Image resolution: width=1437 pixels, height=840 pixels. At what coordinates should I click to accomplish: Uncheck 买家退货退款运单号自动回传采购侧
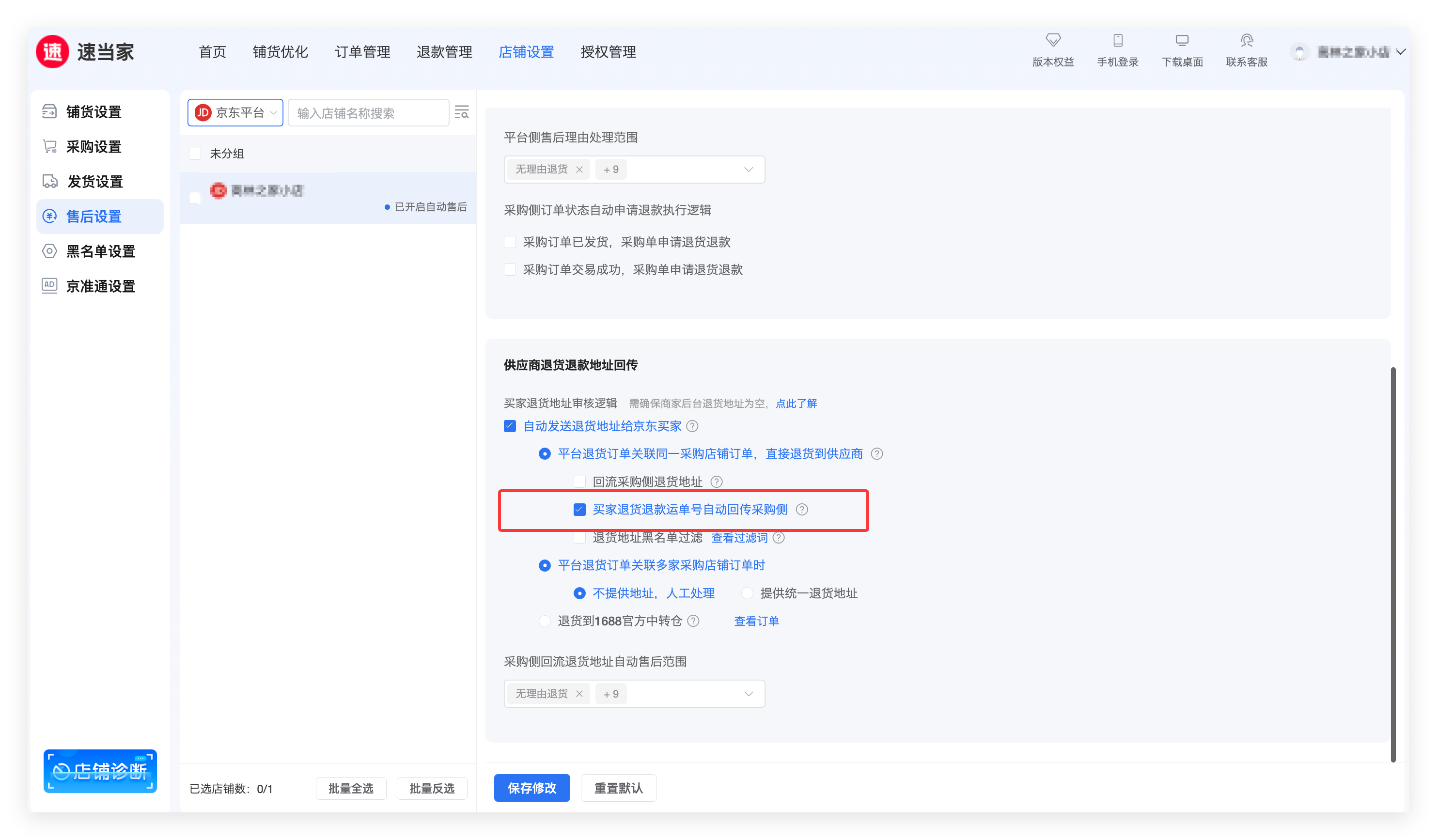pyautogui.click(x=579, y=509)
